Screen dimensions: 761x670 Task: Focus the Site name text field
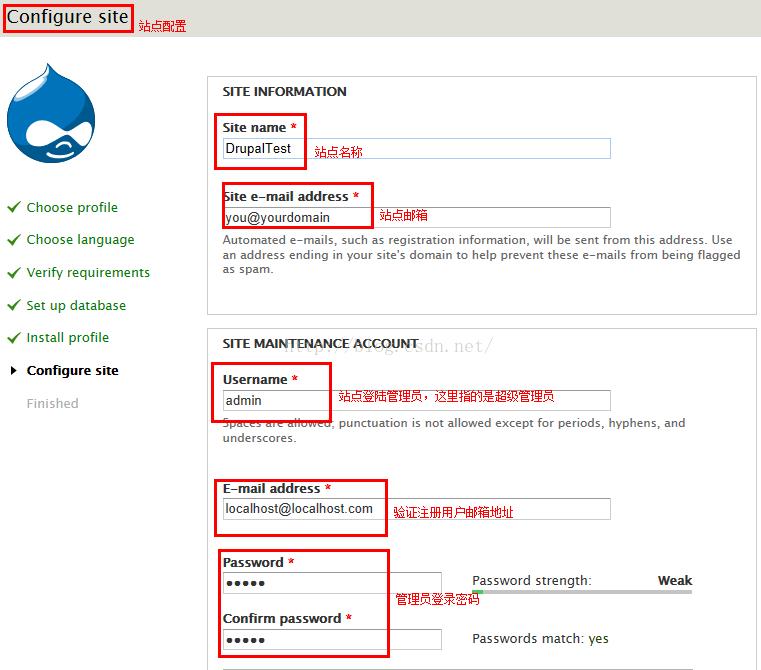coord(415,148)
